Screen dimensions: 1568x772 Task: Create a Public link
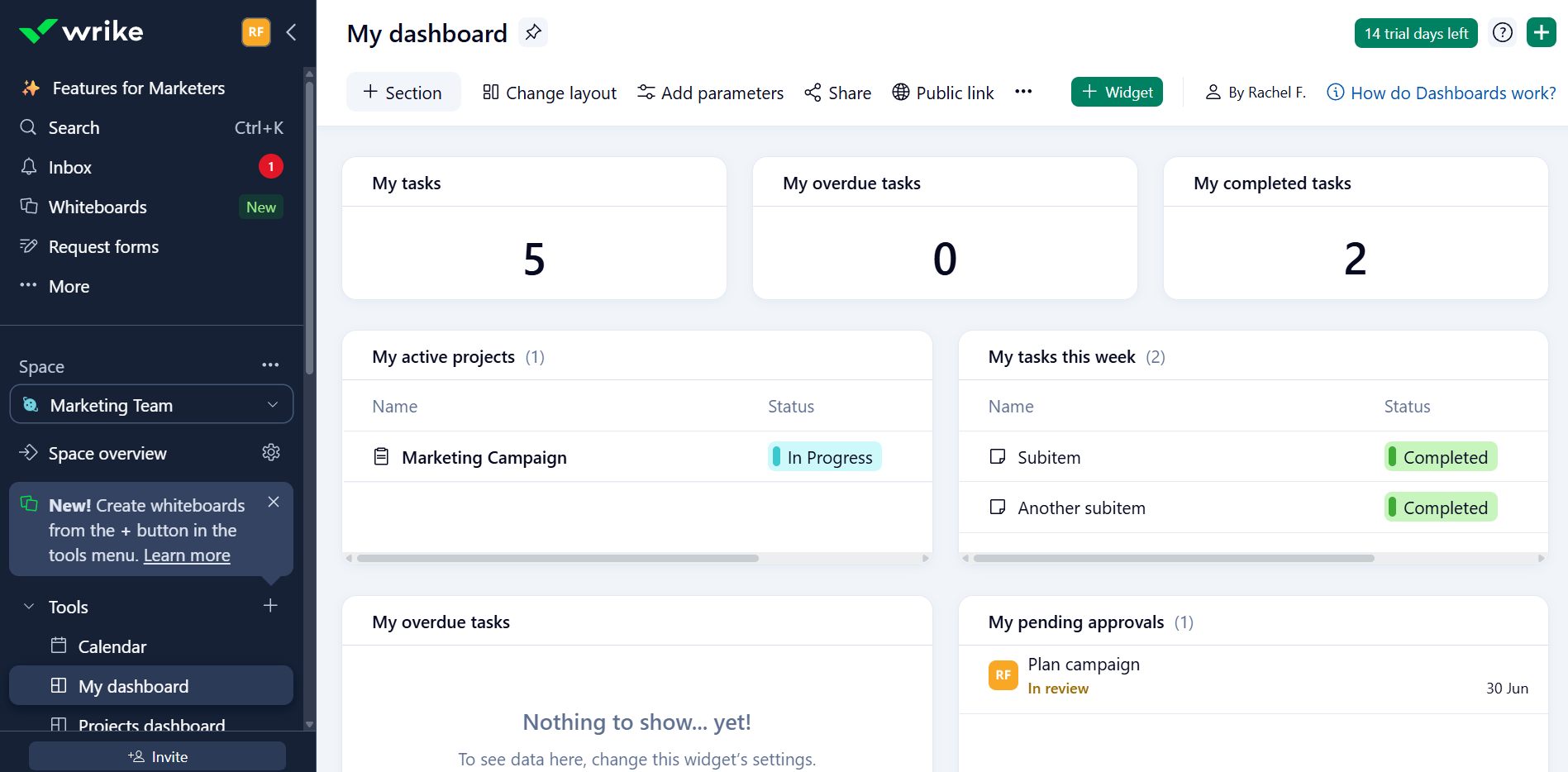point(943,93)
